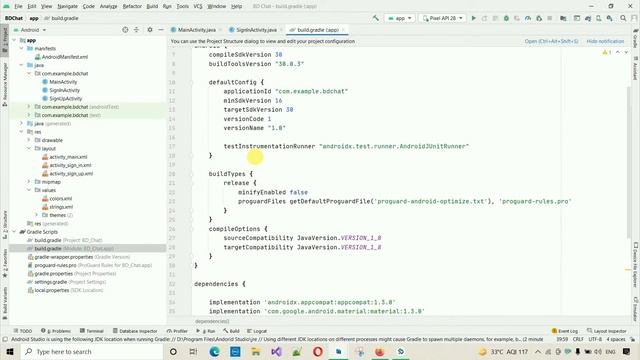Viewport: 640px width, 360px height.
Task: Open Device File Explorer side panel
Action: tap(635, 265)
